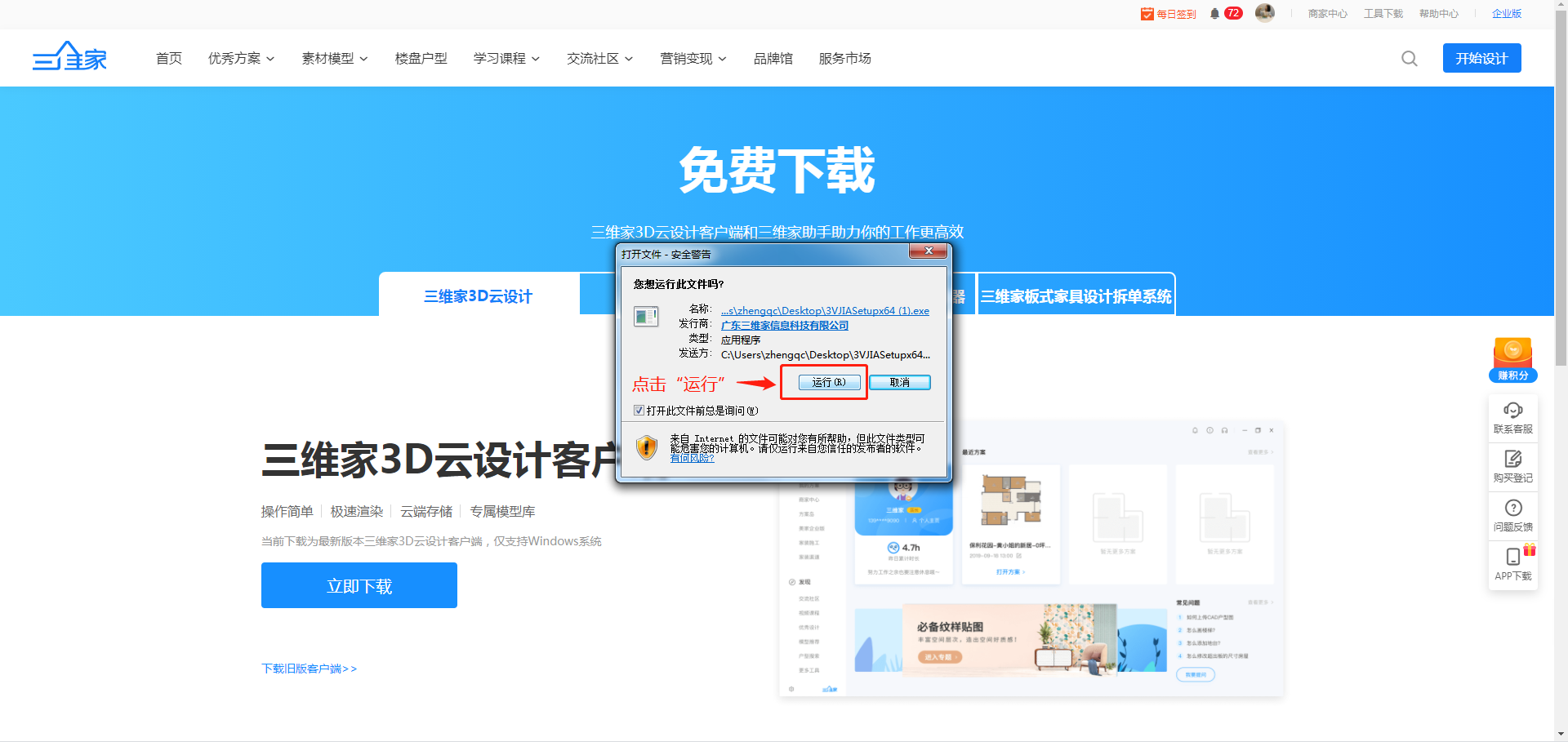Expand the 学习课程 dropdown menu
1568x742 pixels.
click(506, 59)
